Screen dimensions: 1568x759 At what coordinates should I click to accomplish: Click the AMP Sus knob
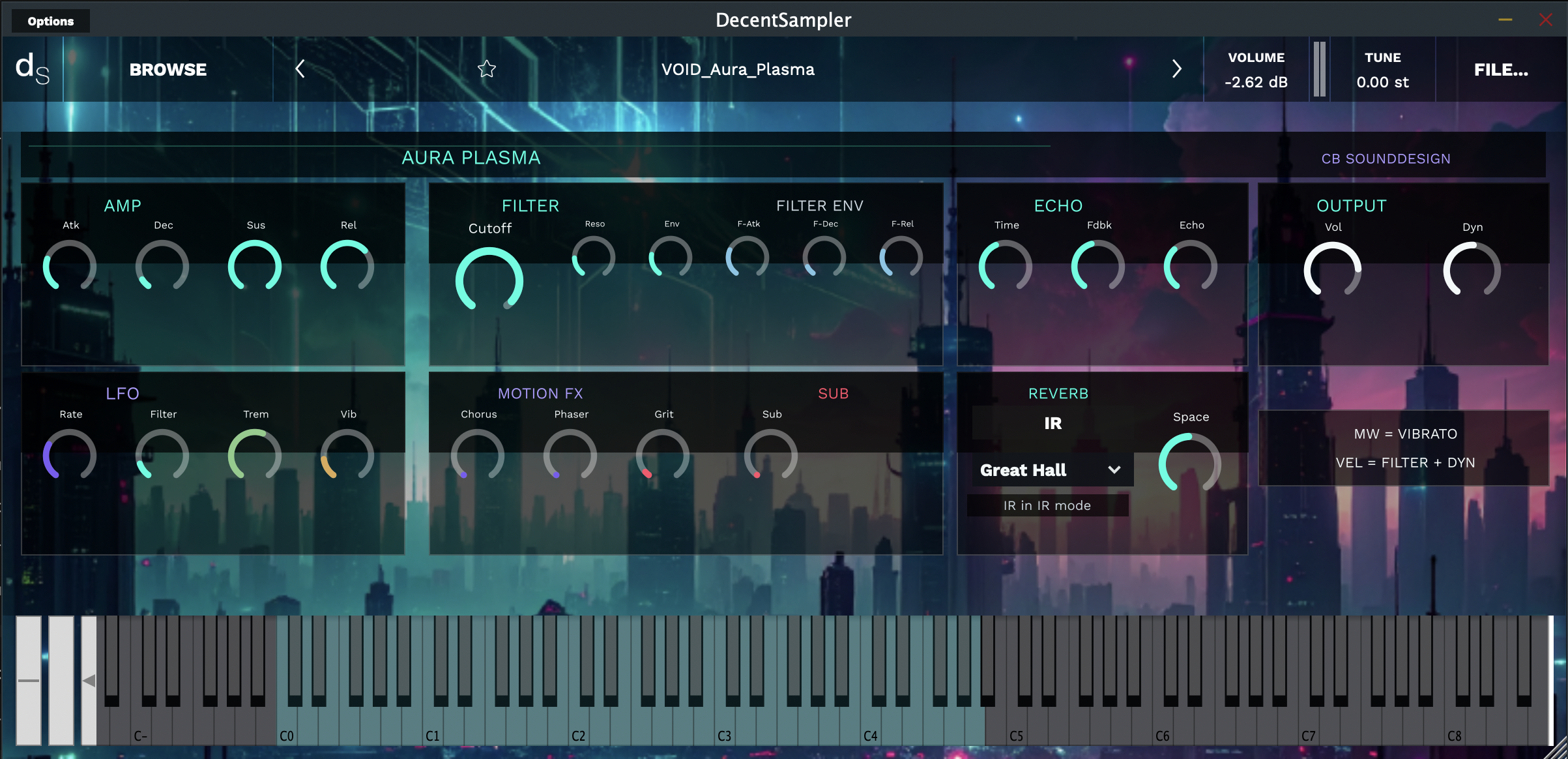(x=255, y=266)
